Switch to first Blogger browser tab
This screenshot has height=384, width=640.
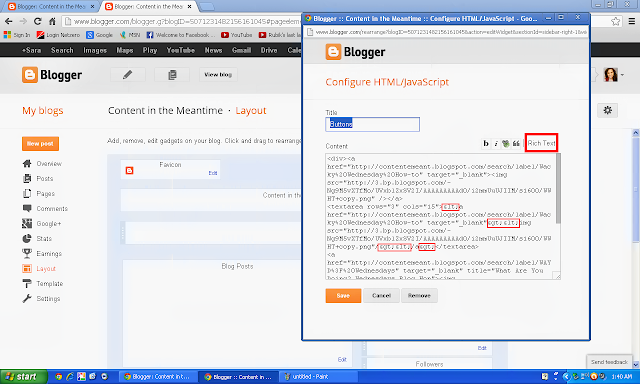coord(51,7)
